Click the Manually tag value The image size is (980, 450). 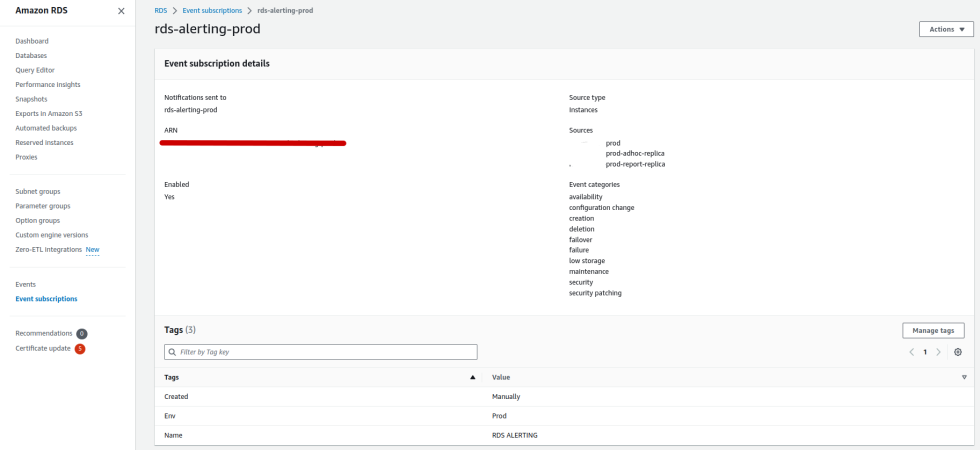click(x=506, y=397)
